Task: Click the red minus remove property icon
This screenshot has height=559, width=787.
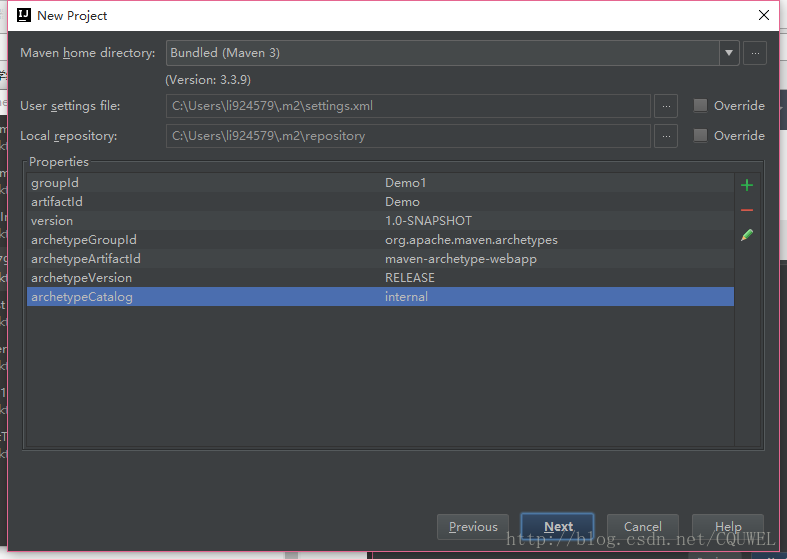Action: click(746, 210)
